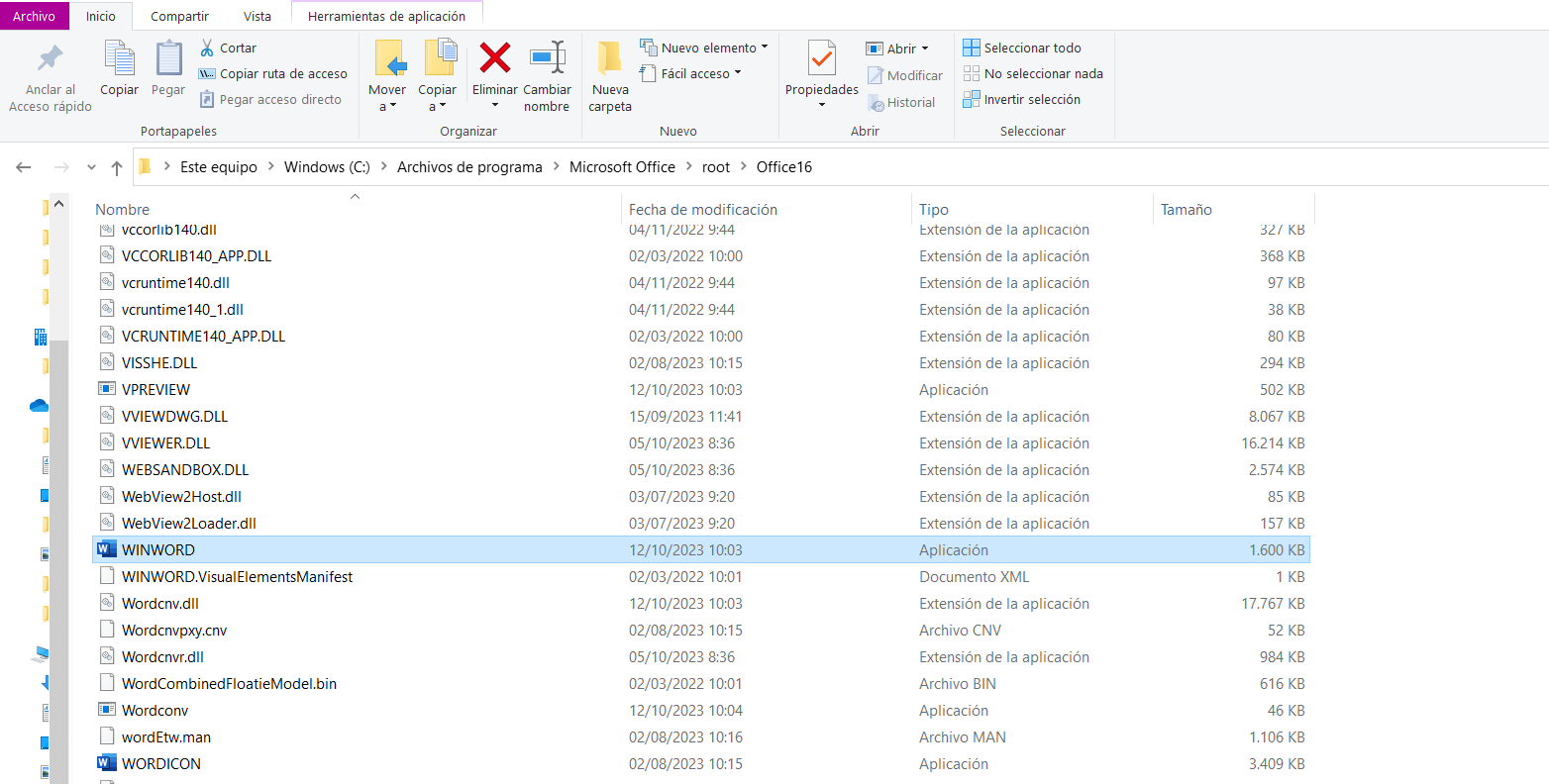Click the Copiar clipboard icon
This screenshot has width=1549, height=784.
(119, 58)
